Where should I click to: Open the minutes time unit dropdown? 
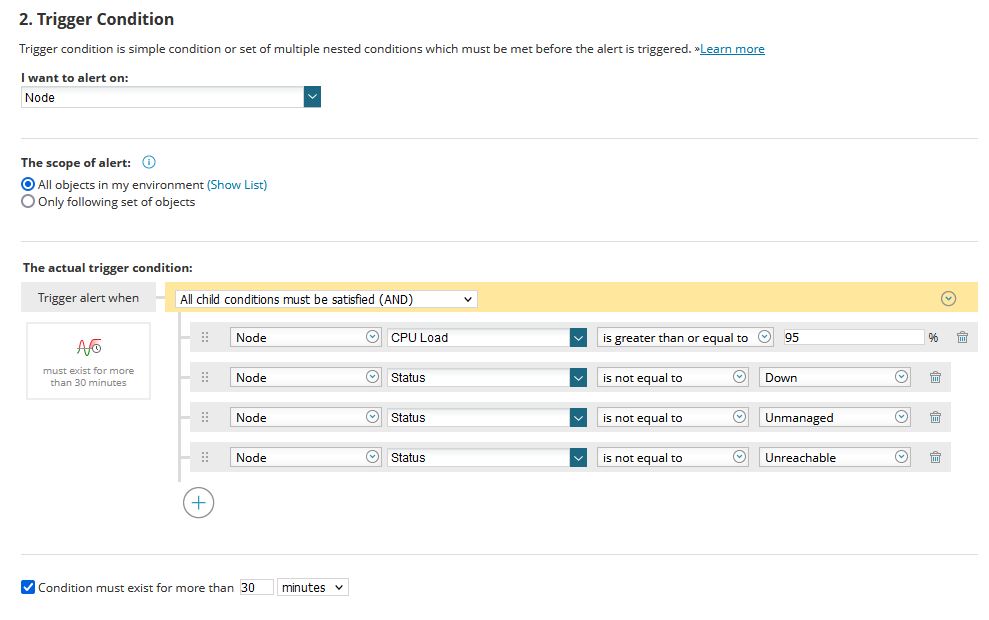[x=312, y=588]
